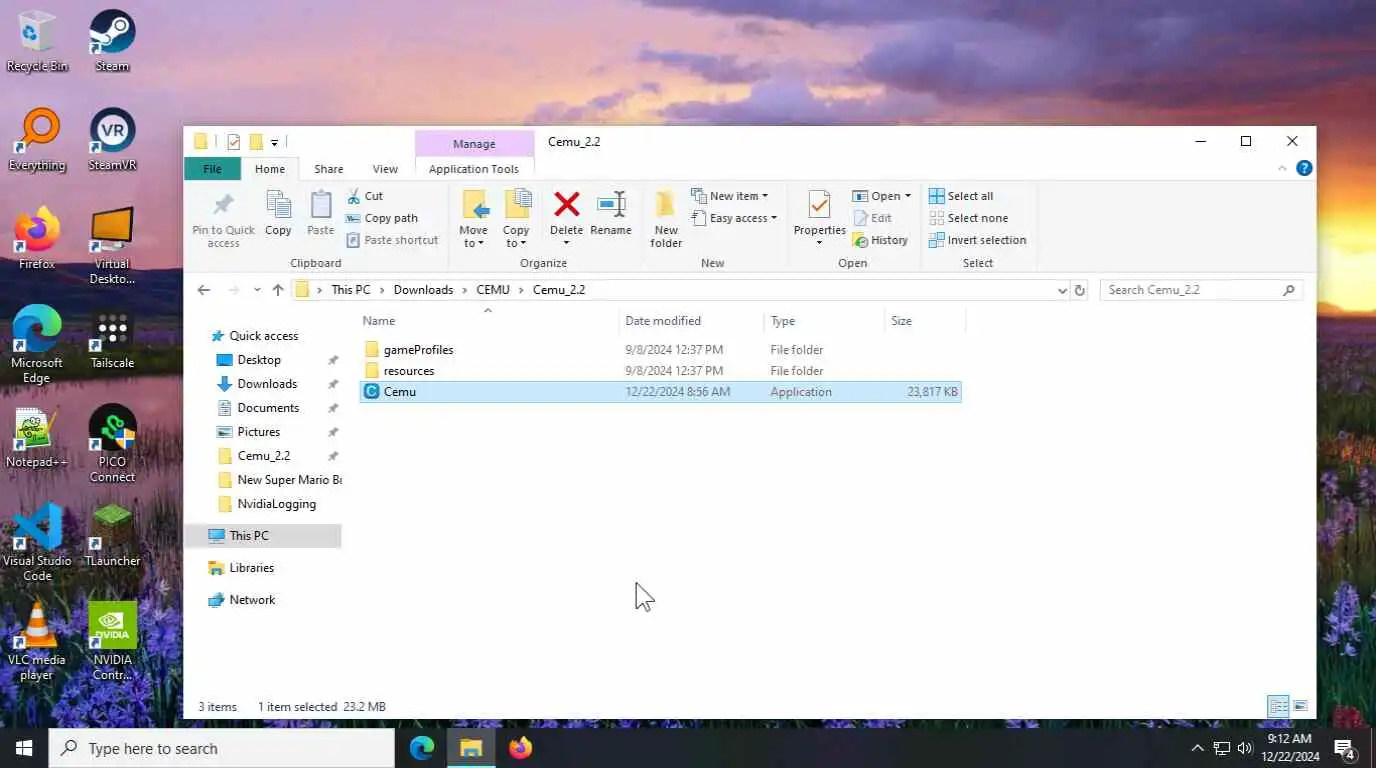Click the red Delete icon
The height and width of the screenshot is (768, 1376).
point(566,205)
